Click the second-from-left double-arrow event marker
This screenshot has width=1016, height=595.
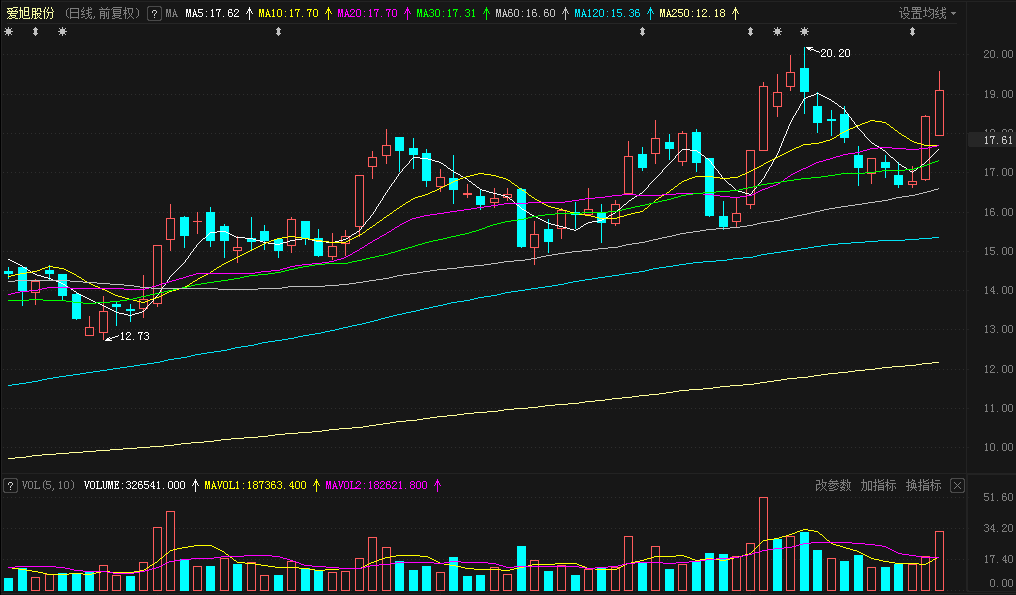point(278,33)
